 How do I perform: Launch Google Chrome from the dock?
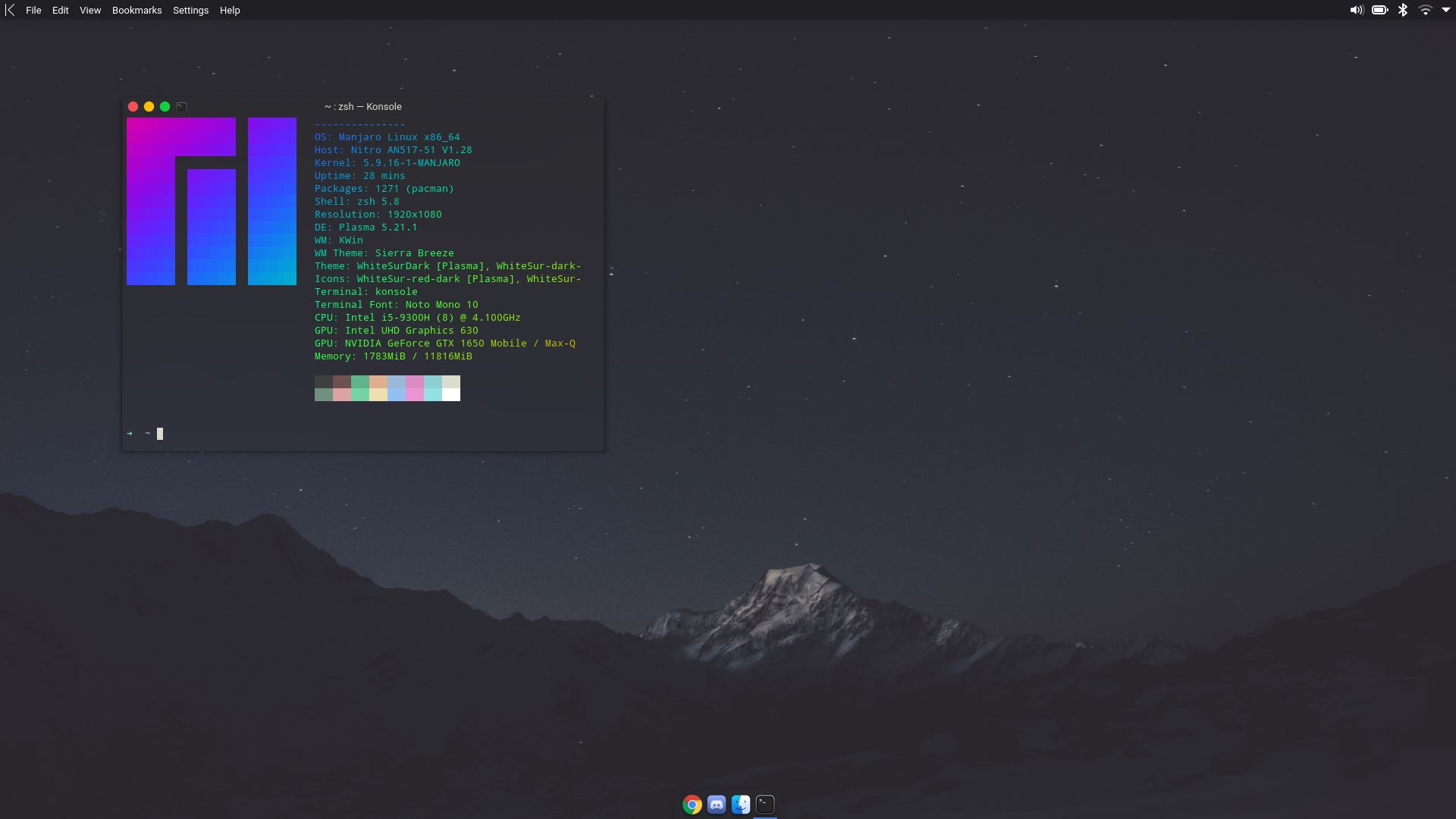pos(692,805)
